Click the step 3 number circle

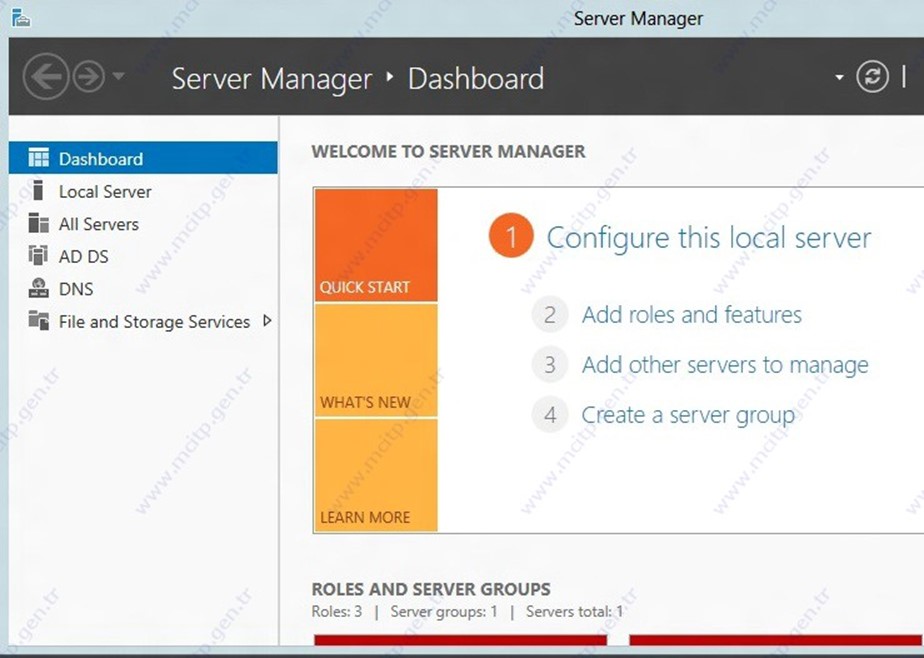point(550,365)
